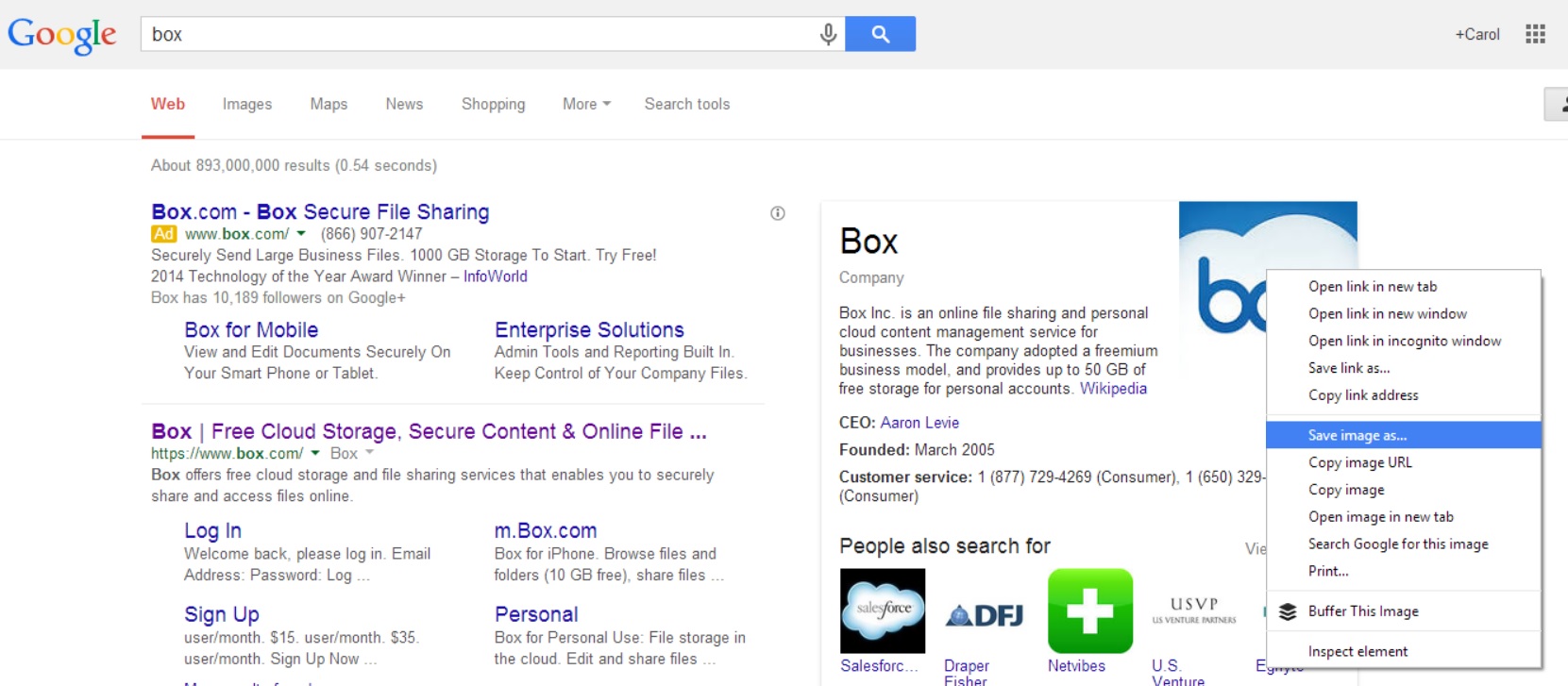Choose Open image in new tab
Image resolution: width=1568 pixels, height=686 pixels.
click(x=1404, y=517)
